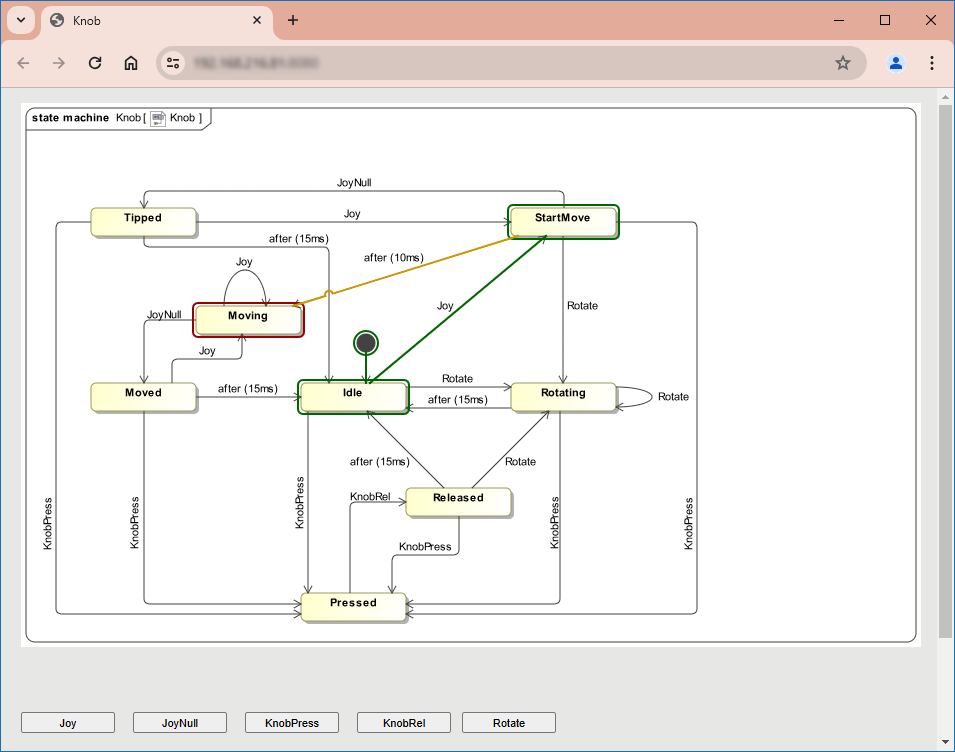Go to browser home page icon

[x=131, y=63]
